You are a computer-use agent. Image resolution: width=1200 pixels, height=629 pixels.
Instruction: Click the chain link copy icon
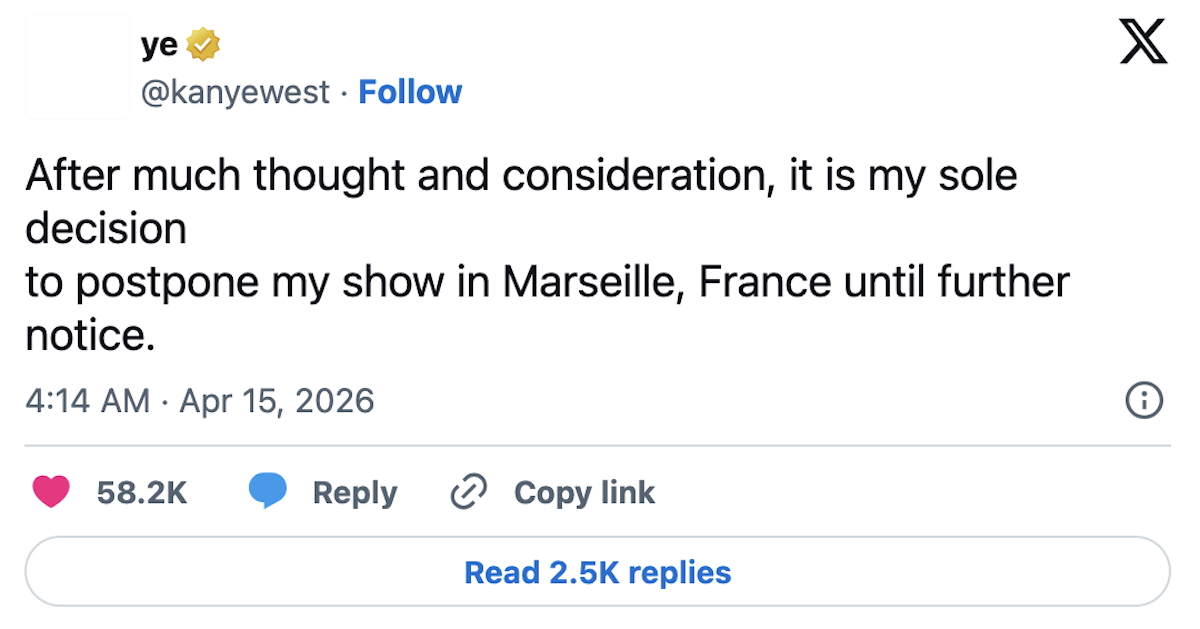[x=467, y=492]
